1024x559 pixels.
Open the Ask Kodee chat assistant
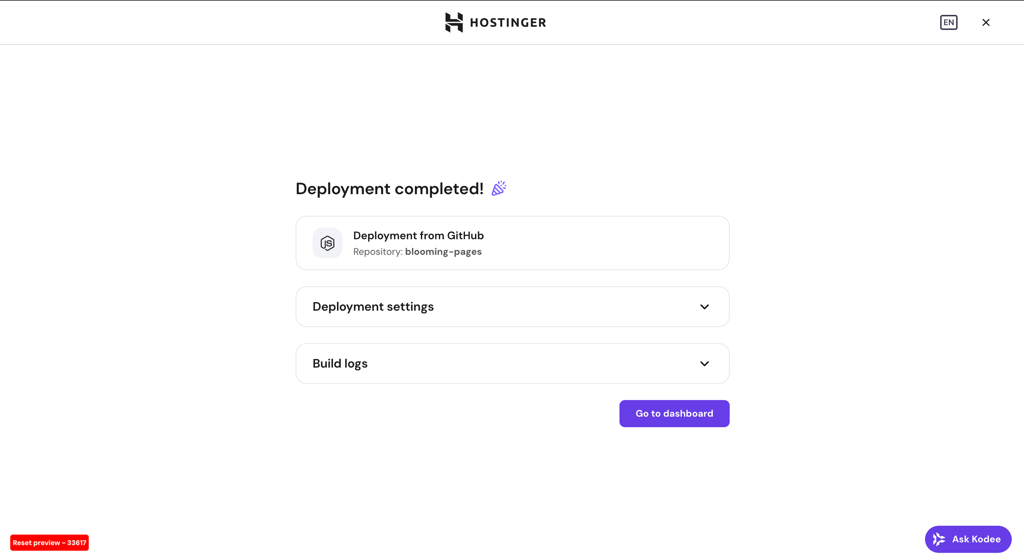[968, 539]
